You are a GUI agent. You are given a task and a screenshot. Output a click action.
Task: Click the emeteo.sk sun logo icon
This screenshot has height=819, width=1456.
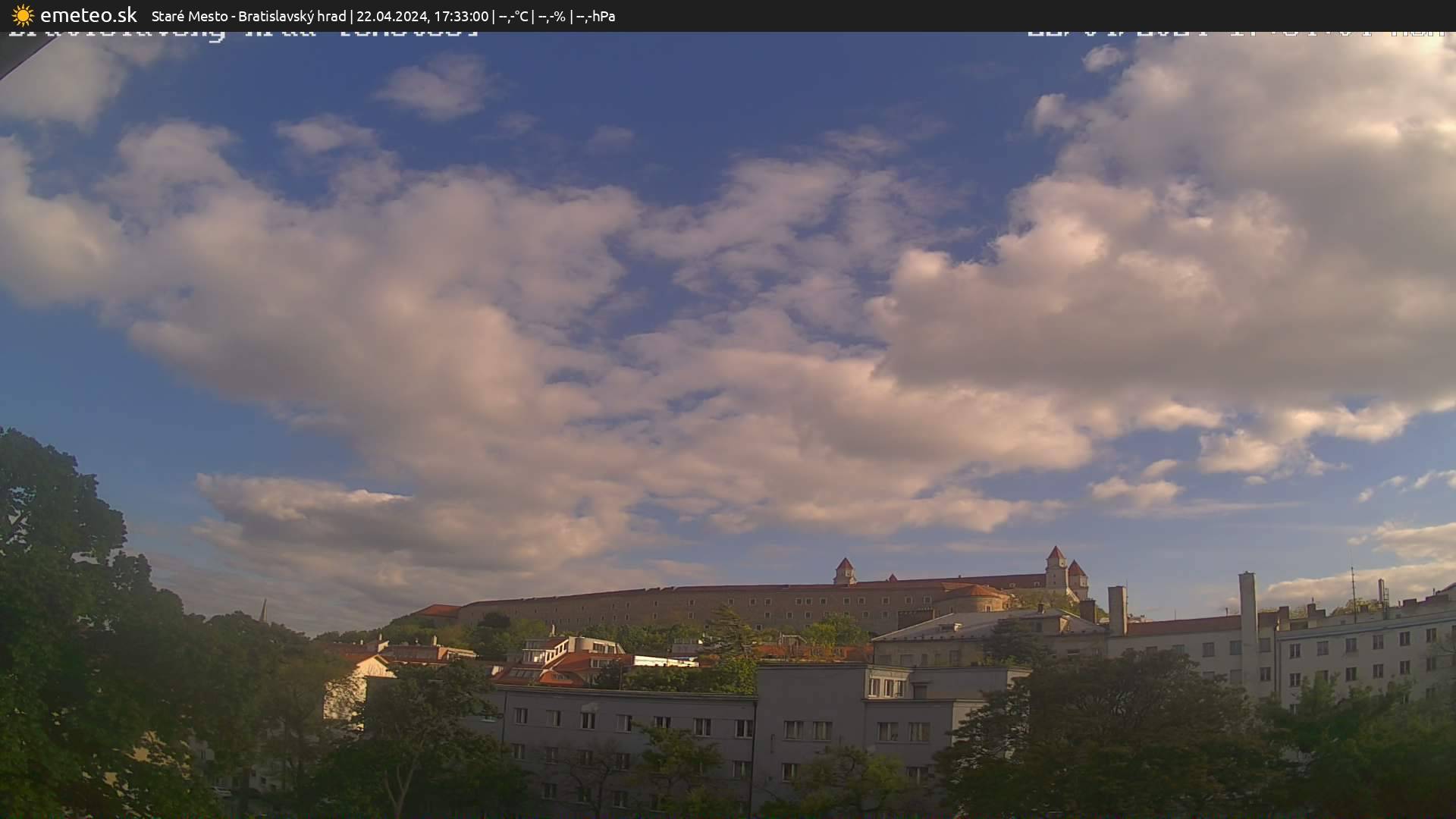pos(23,15)
